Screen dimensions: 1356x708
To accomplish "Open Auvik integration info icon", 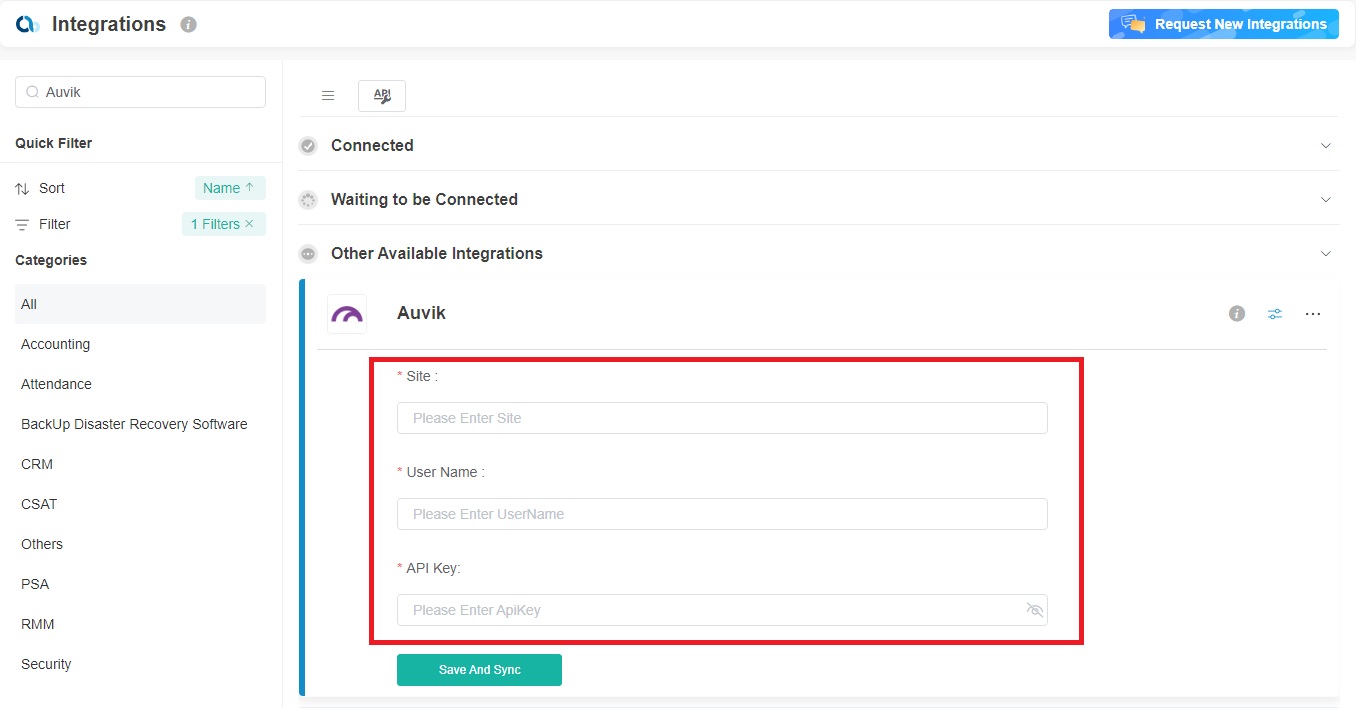I will tap(1237, 314).
